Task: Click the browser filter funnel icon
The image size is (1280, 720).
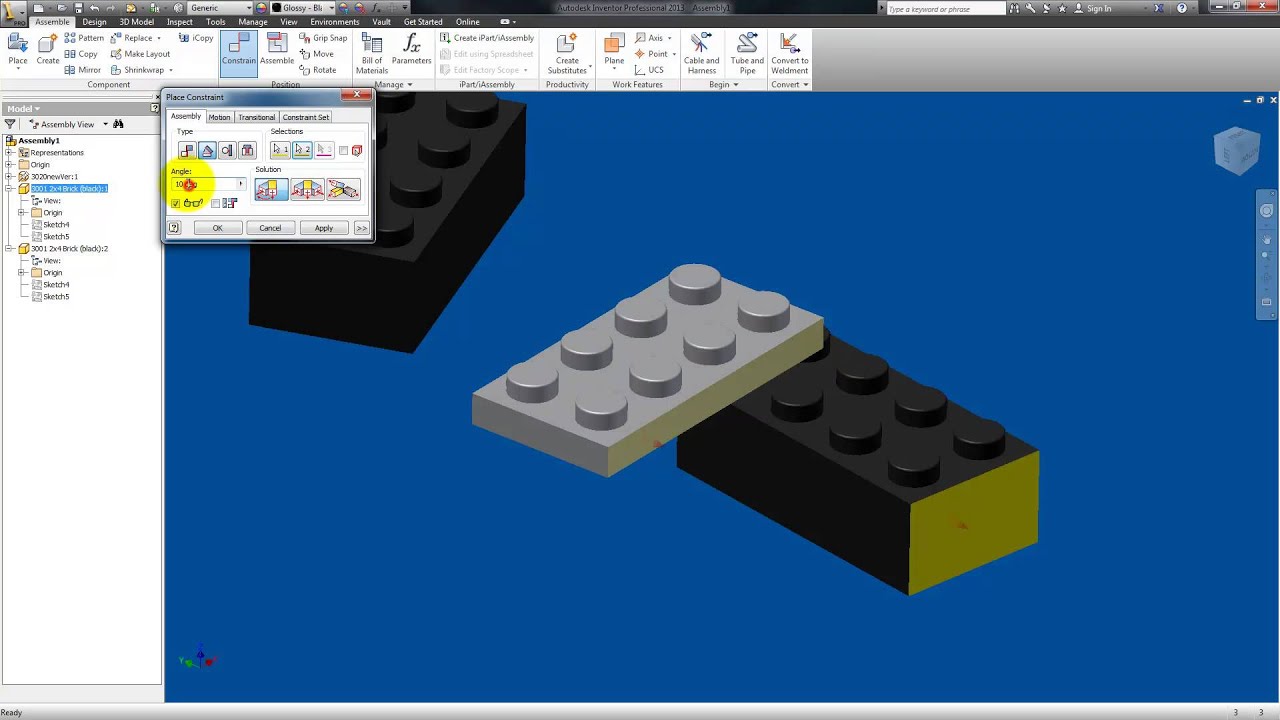Action: tap(10, 124)
